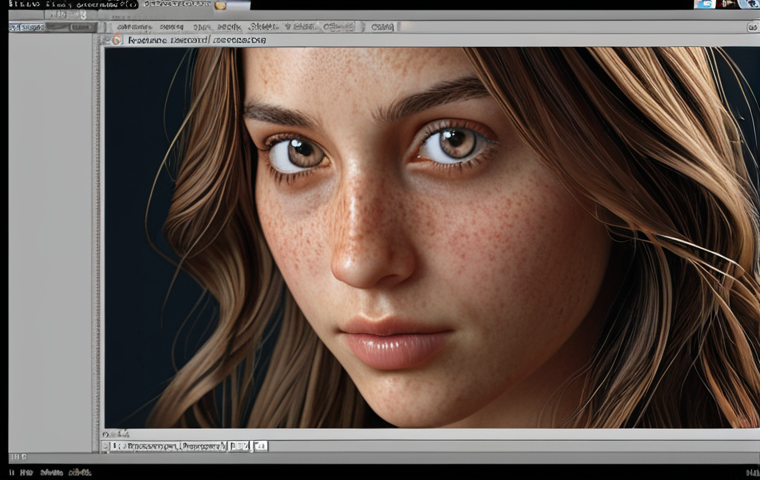Click the last small box after the bottom status fields
The image size is (760, 480).
(x=260, y=446)
